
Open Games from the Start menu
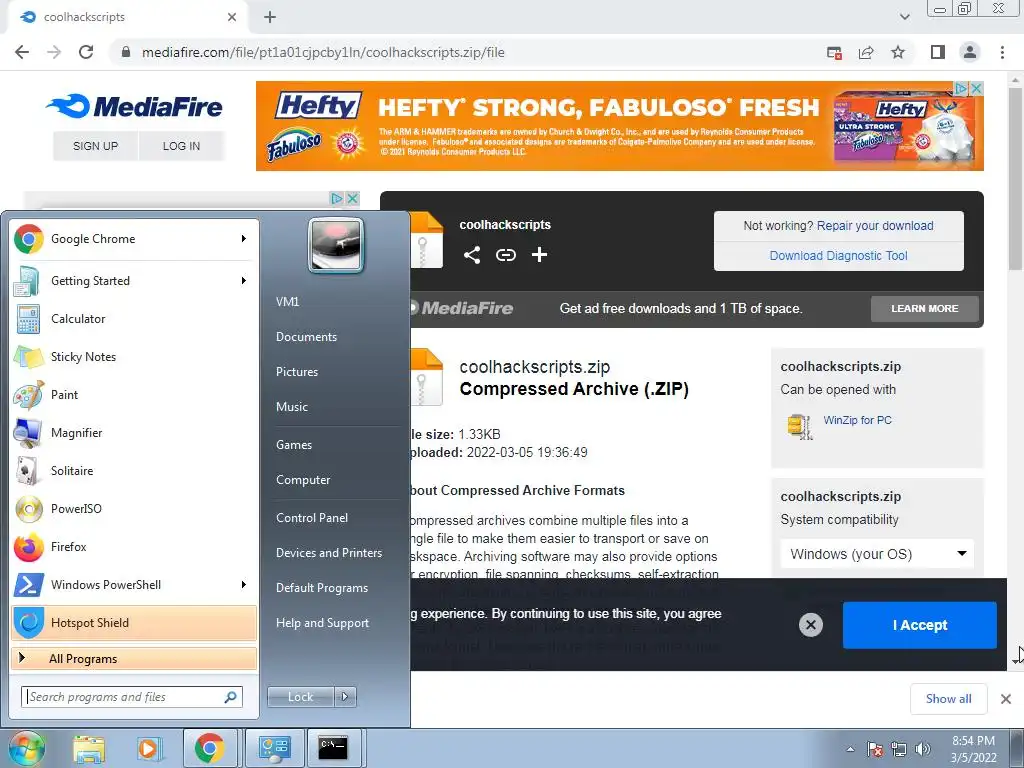point(294,445)
